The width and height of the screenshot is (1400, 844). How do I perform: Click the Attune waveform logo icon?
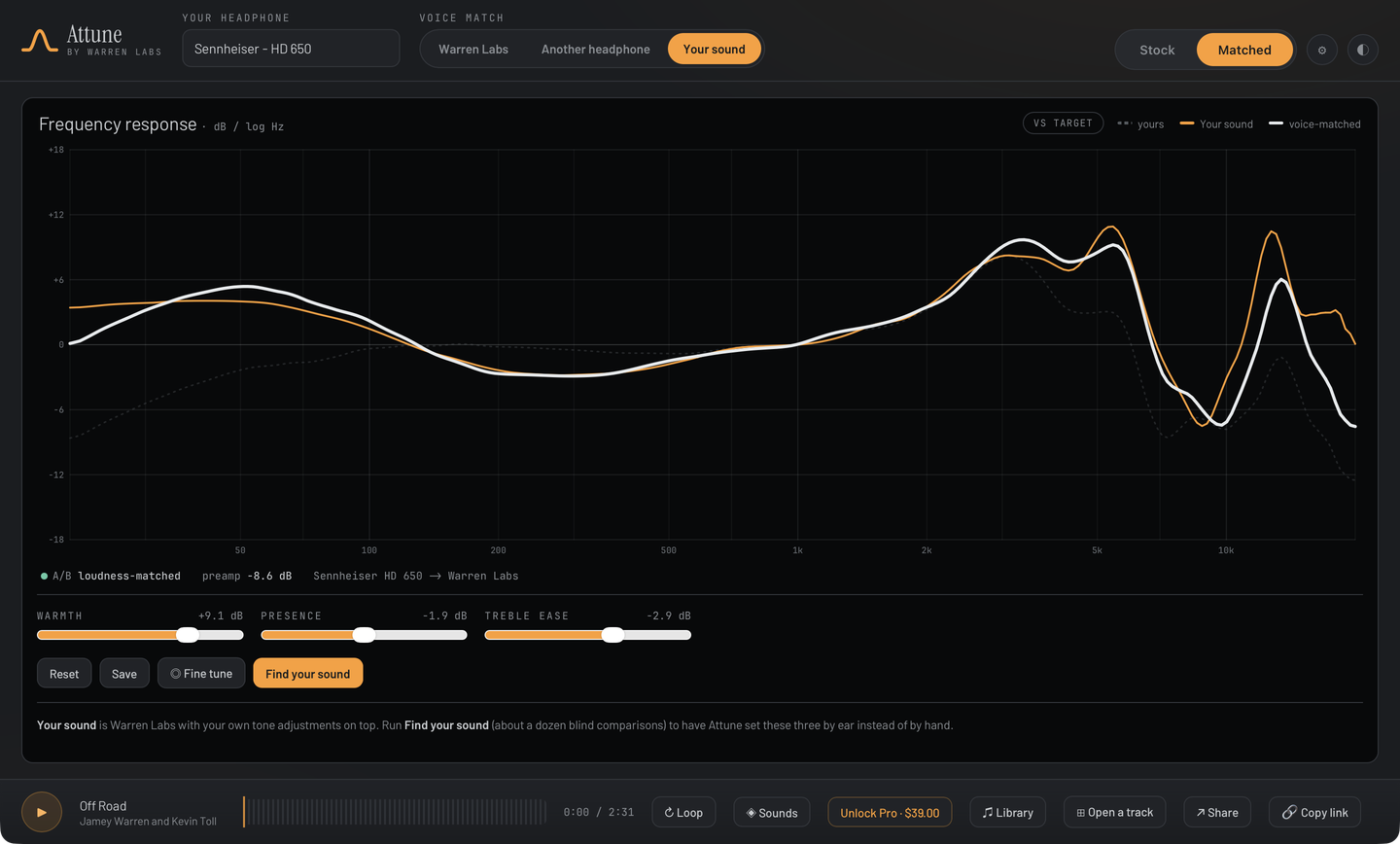[x=40, y=41]
